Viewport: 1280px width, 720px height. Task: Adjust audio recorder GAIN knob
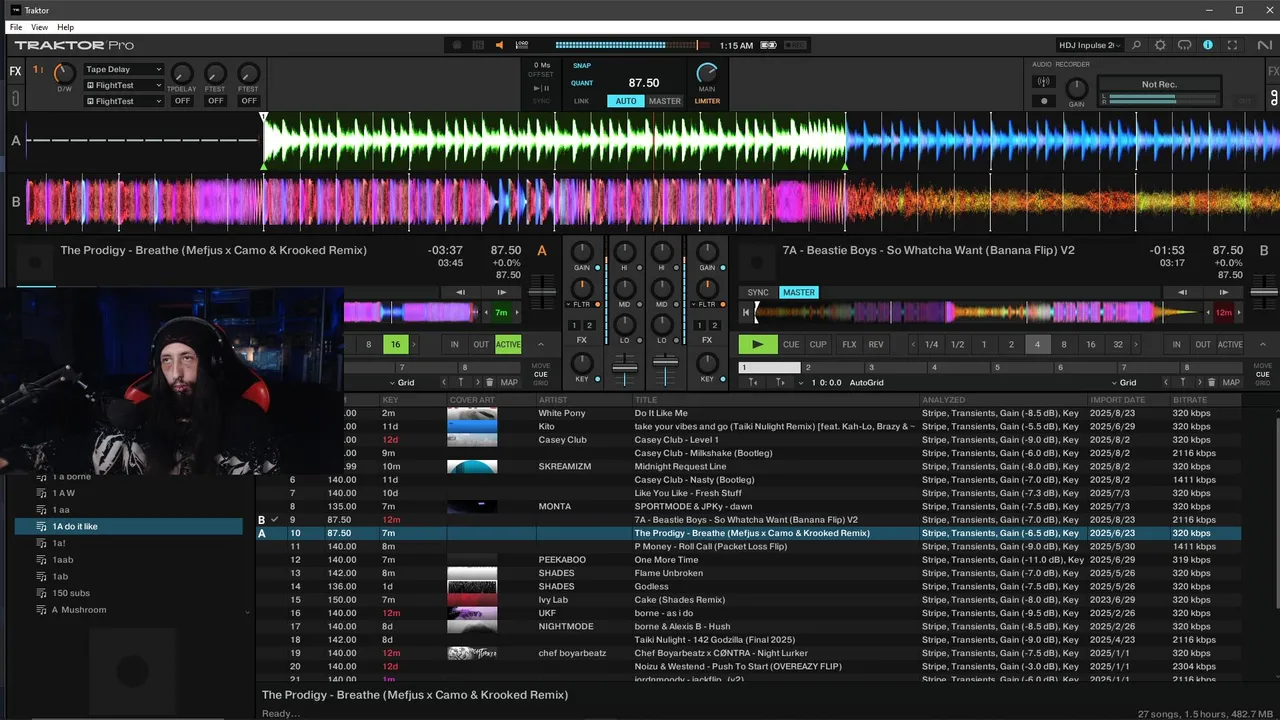coord(1076,88)
